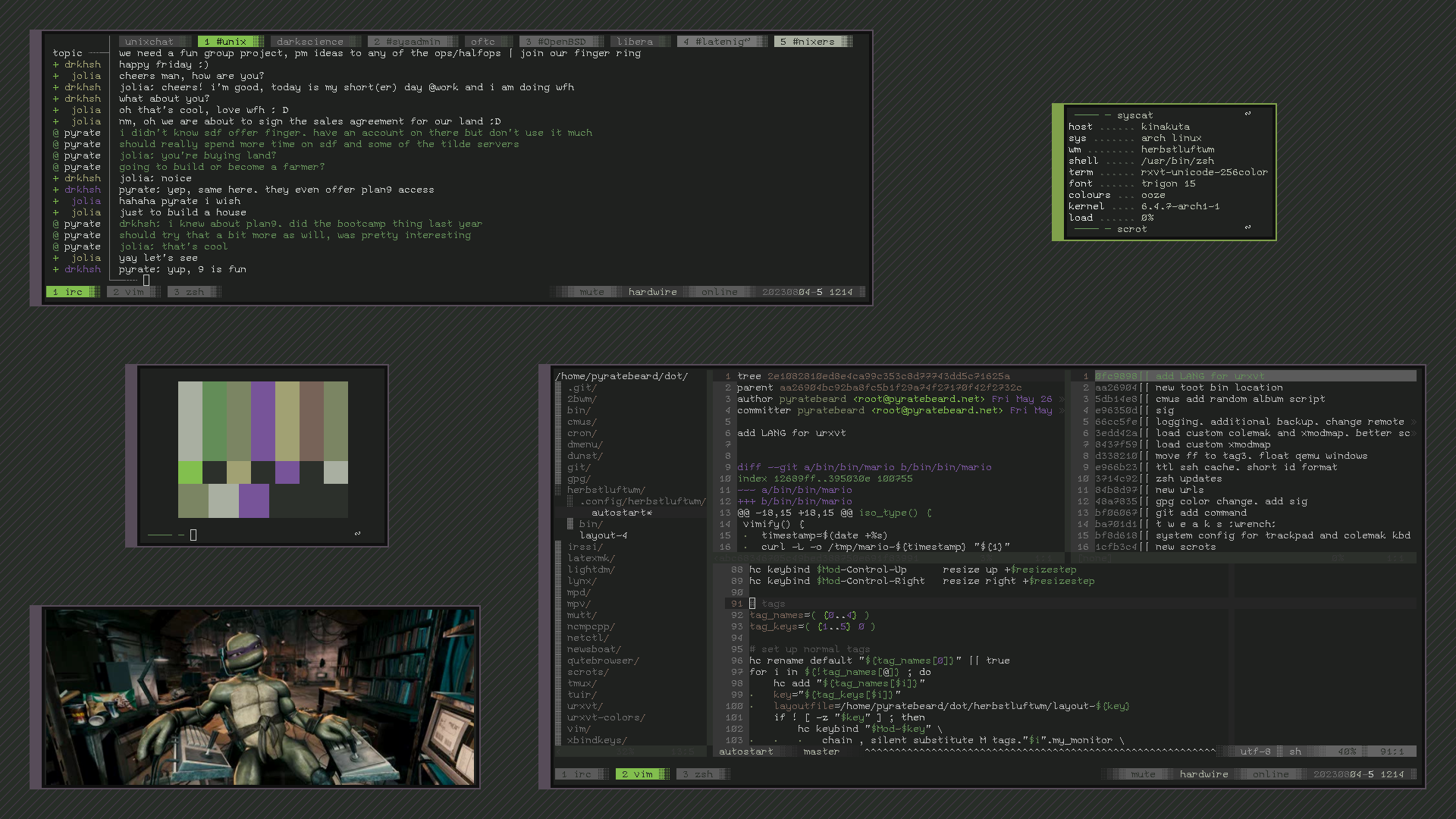
Task: Select commit 'zsh updates' in git log
Action: [x=1188, y=479]
